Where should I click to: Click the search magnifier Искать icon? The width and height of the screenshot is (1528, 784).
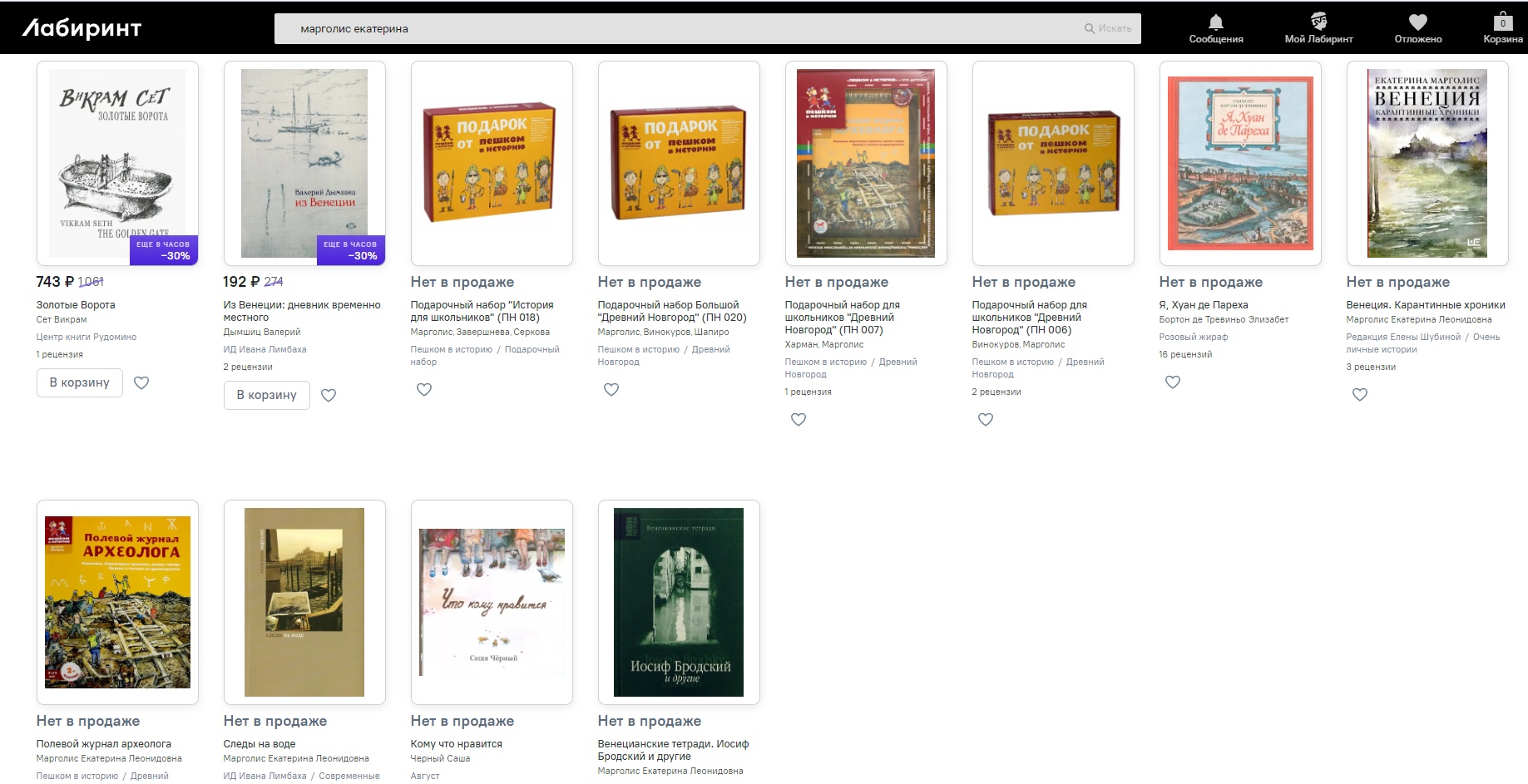coord(1089,28)
